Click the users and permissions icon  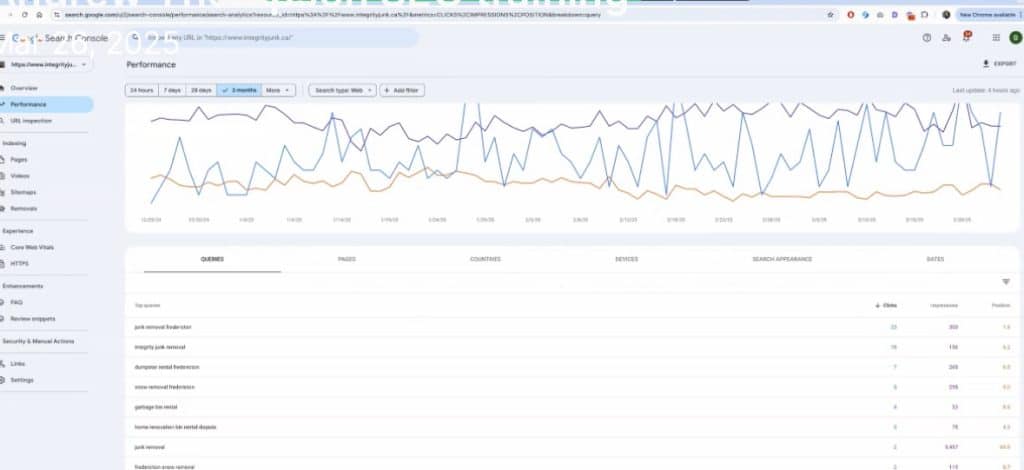point(947,38)
